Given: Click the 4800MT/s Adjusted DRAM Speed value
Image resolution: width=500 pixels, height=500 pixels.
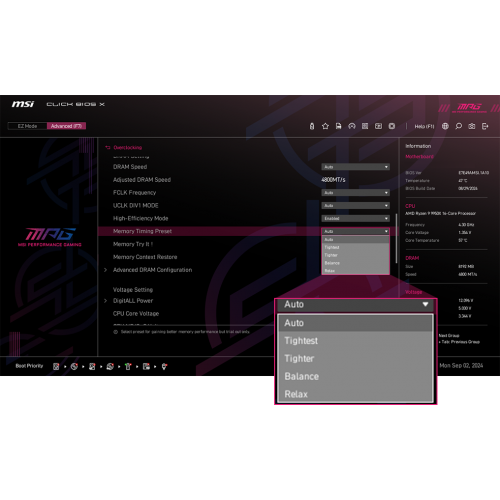Looking at the screenshot, I should 333,180.
